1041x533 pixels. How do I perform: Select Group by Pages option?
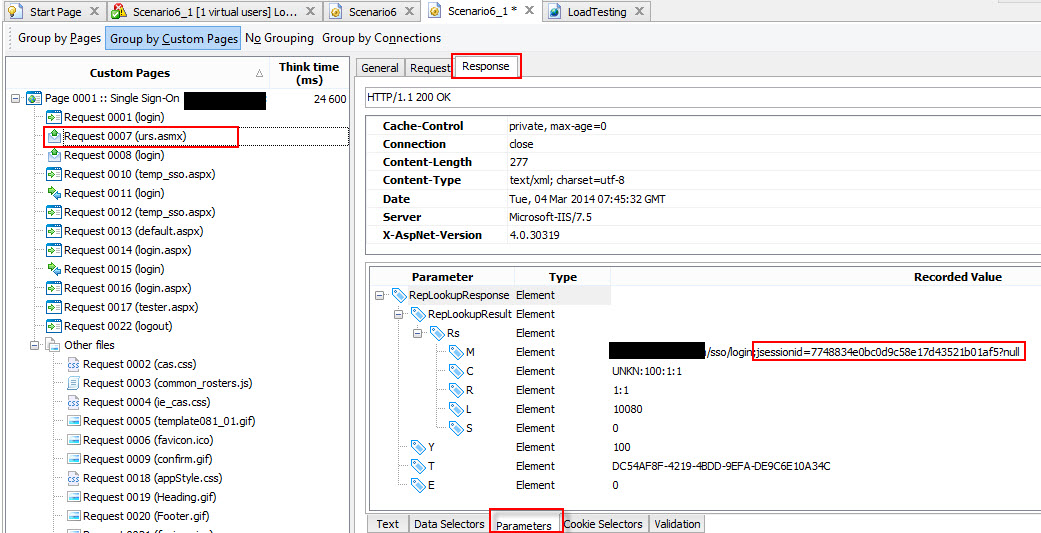point(59,38)
